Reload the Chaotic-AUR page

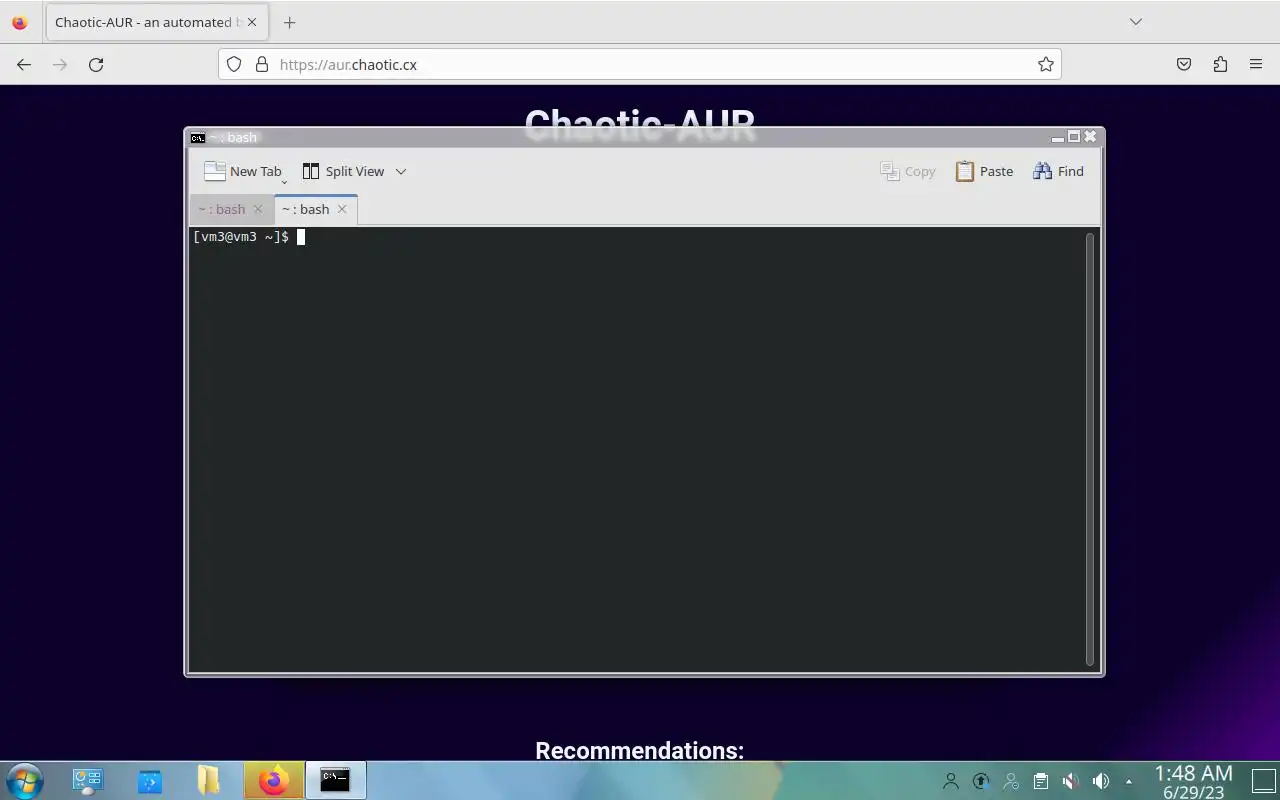coord(96,64)
